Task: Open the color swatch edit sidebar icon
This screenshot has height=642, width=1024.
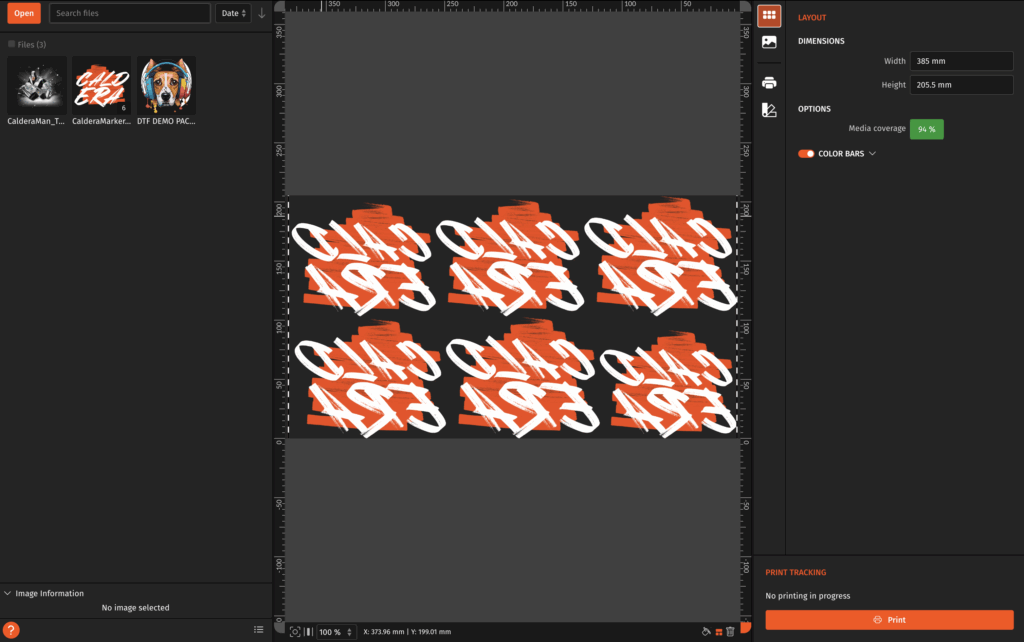Action: (768, 110)
